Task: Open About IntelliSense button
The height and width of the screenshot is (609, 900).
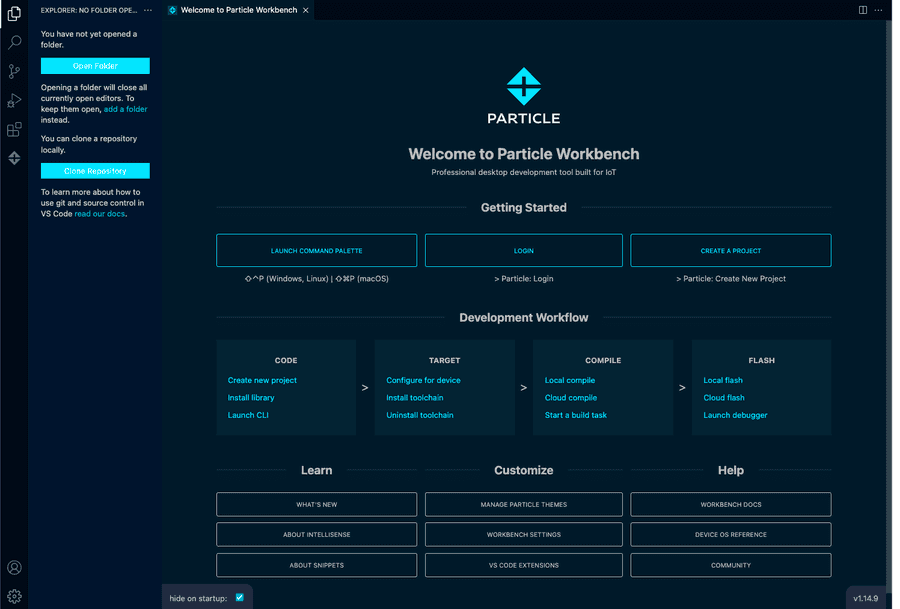Action: pyautogui.click(x=316, y=534)
